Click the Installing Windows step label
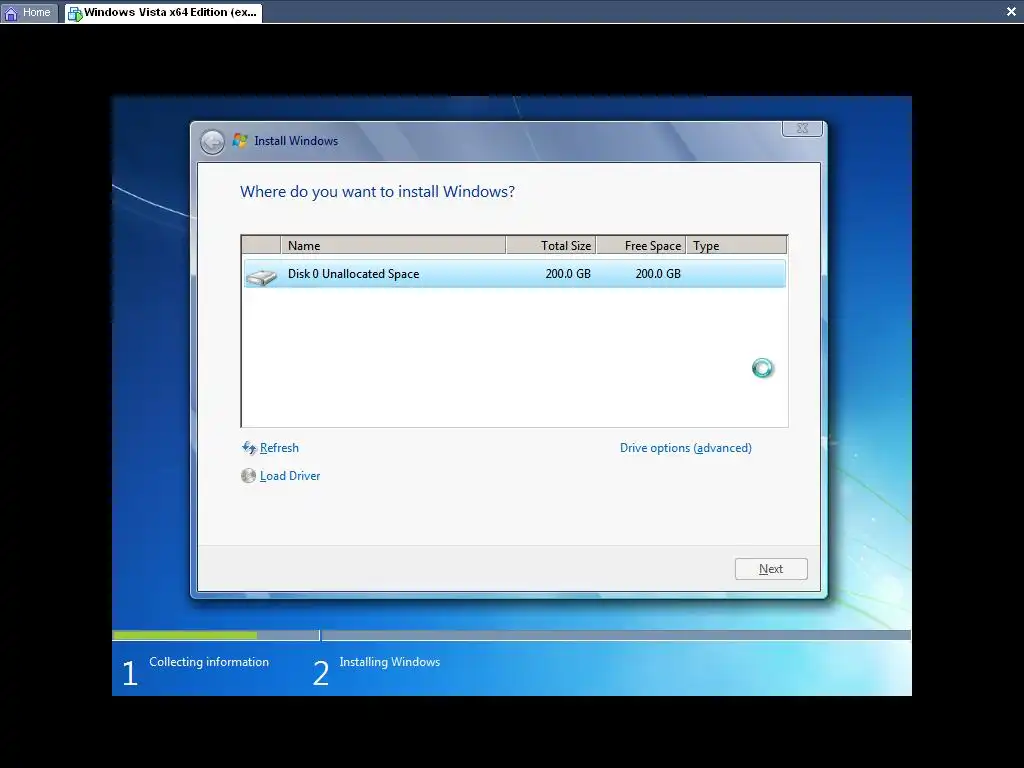Viewport: 1024px width, 768px height. click(390, 662)
